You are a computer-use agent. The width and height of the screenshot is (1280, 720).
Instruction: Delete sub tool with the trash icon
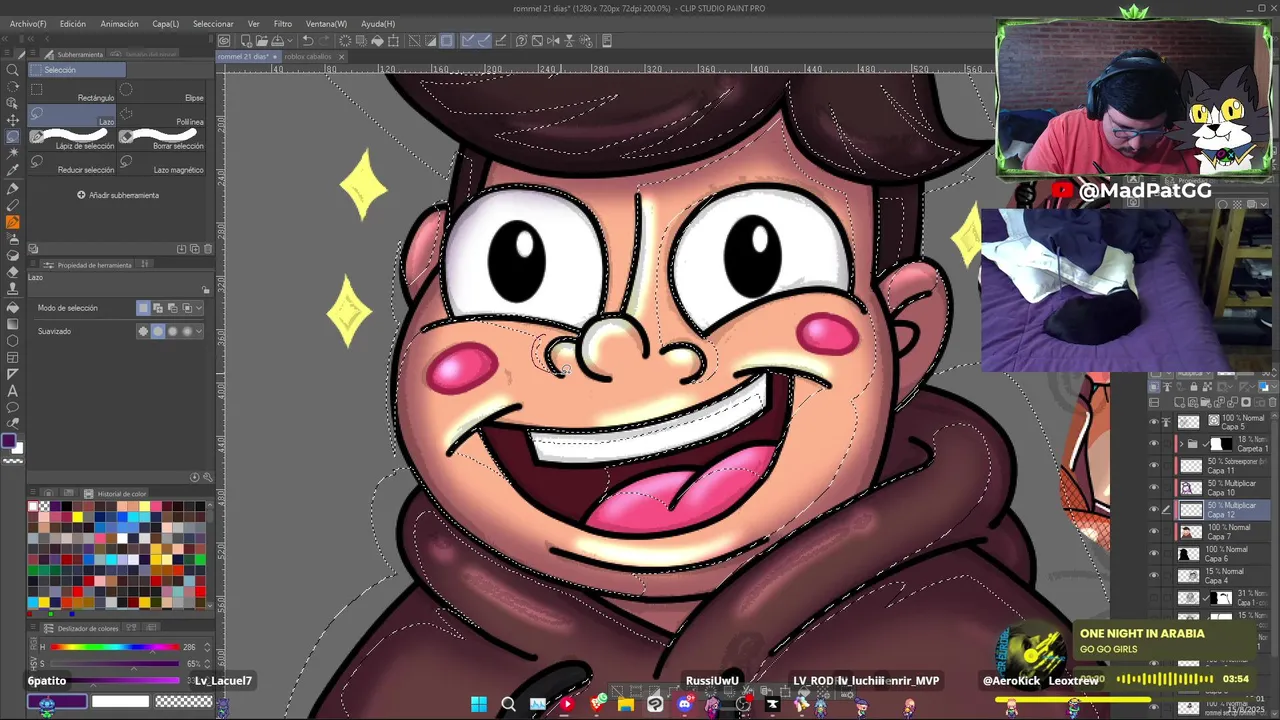207,249
